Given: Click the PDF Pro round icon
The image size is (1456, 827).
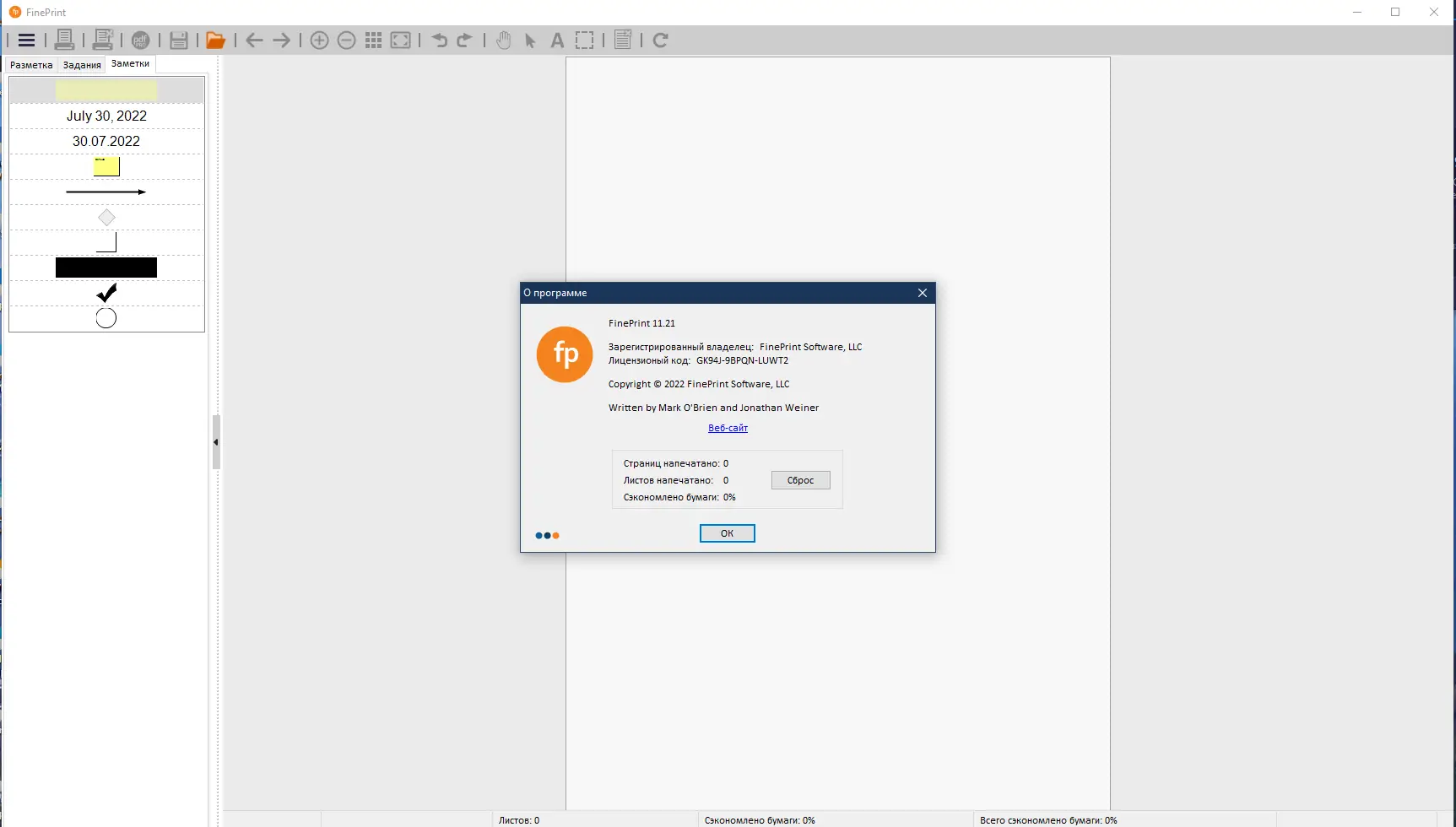Looking at the screenshot, I should point(141,40).
